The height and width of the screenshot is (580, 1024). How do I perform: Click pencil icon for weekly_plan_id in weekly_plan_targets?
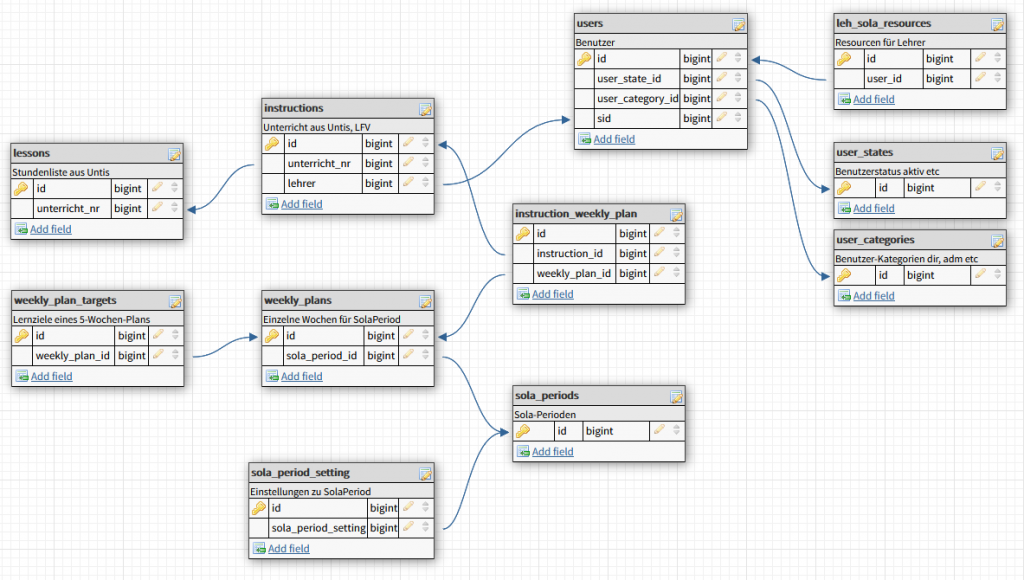click(158, 356)
